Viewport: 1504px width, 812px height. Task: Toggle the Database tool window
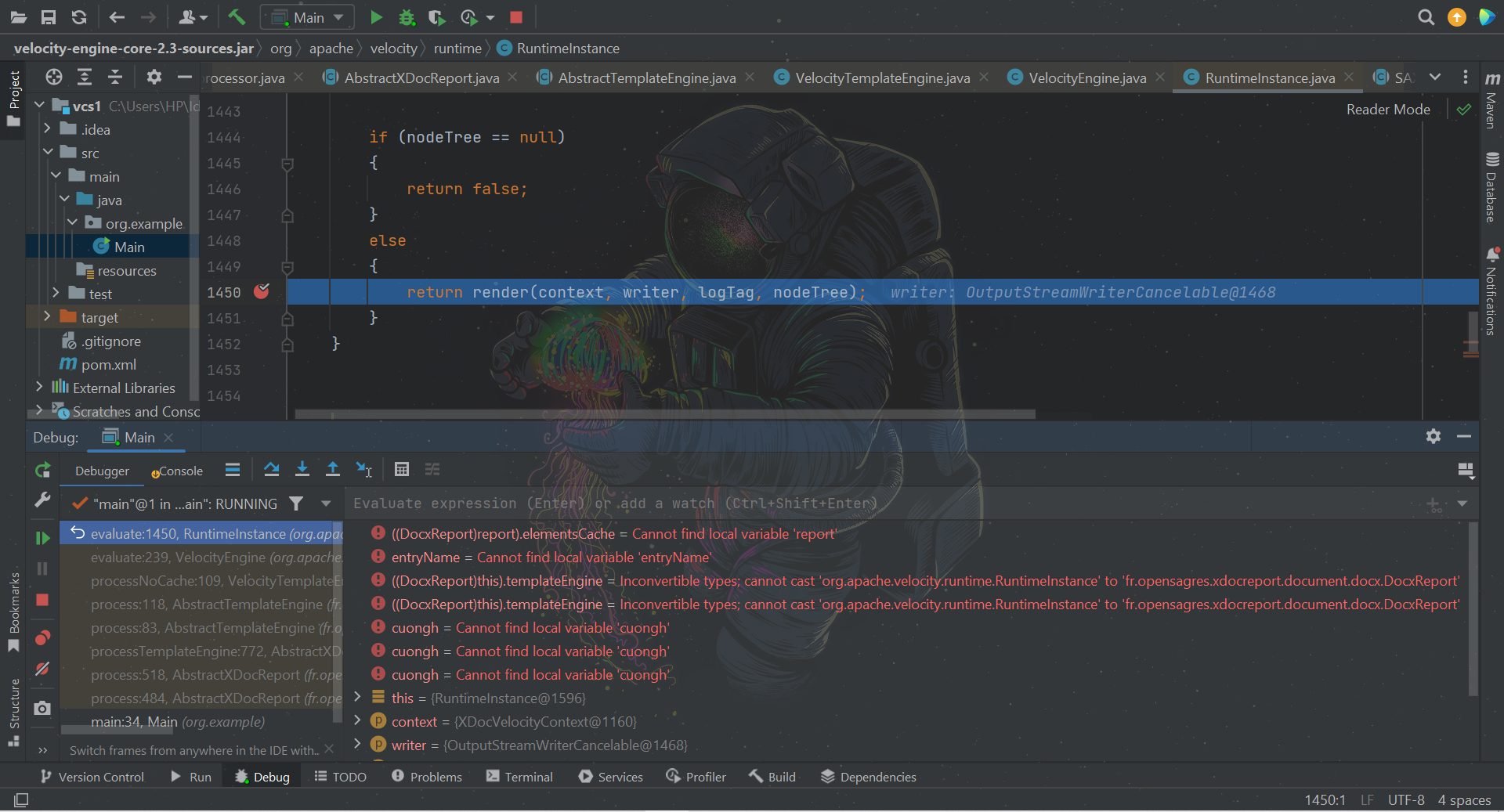[x=1491, y=186]
